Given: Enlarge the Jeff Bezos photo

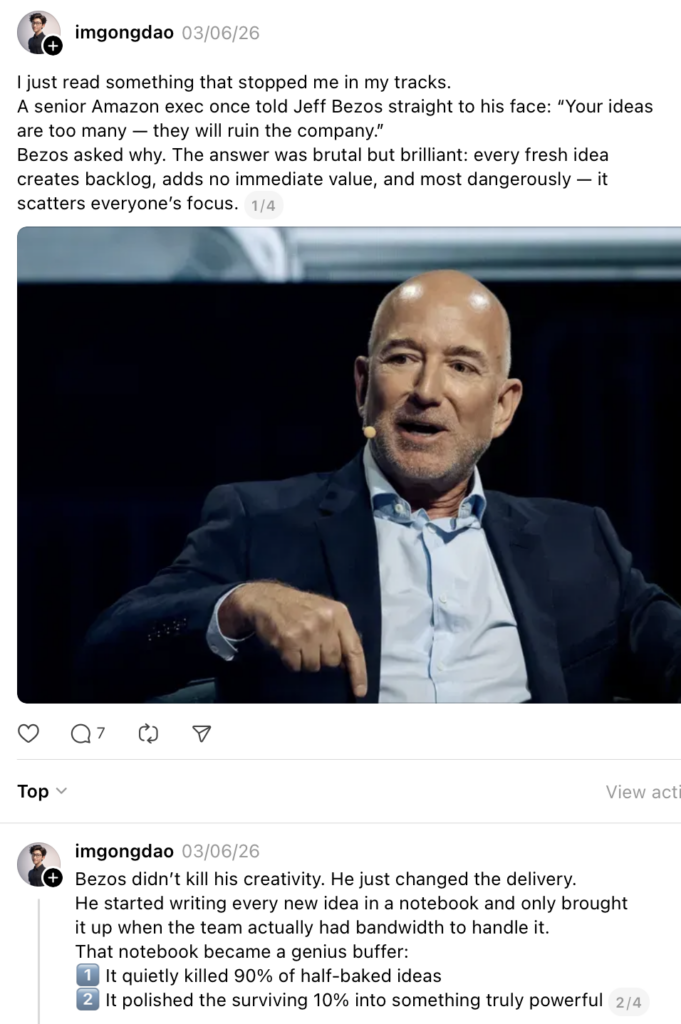Looking at the screenshot, I should click(349, 465).
